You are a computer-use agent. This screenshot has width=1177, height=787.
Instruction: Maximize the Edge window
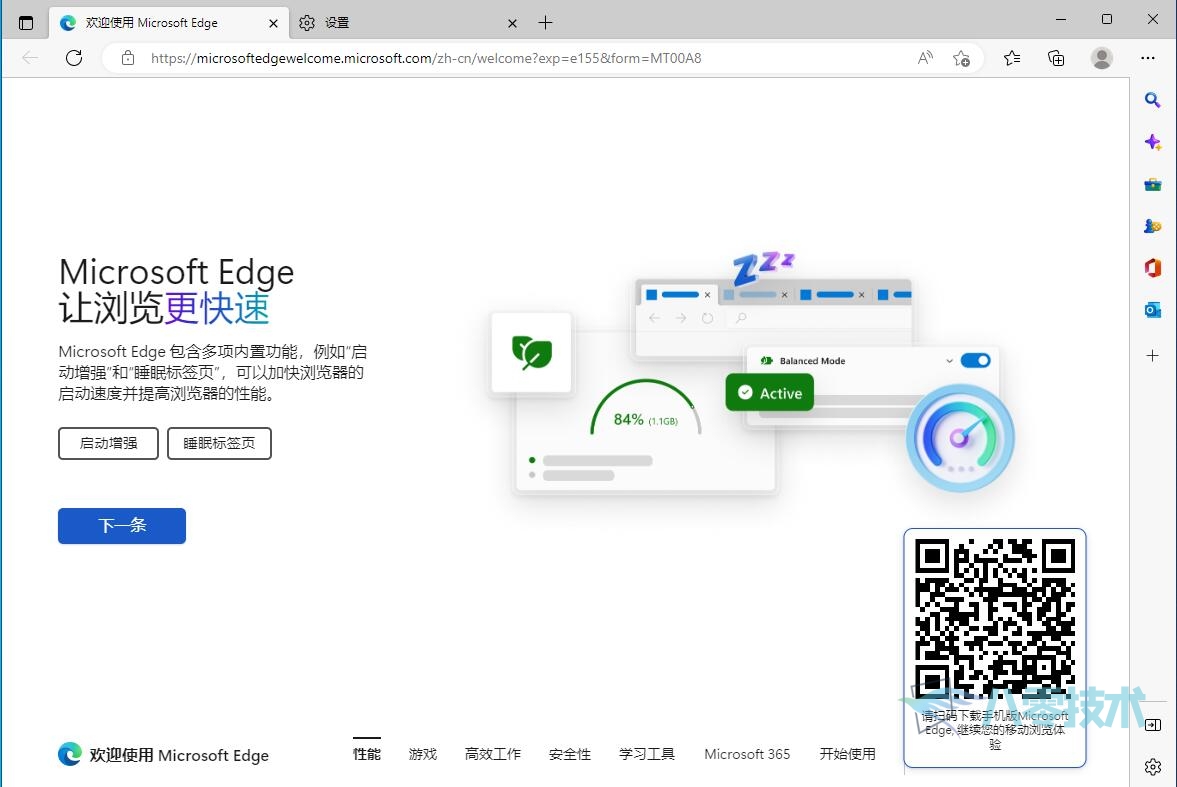pos(1106,20)
